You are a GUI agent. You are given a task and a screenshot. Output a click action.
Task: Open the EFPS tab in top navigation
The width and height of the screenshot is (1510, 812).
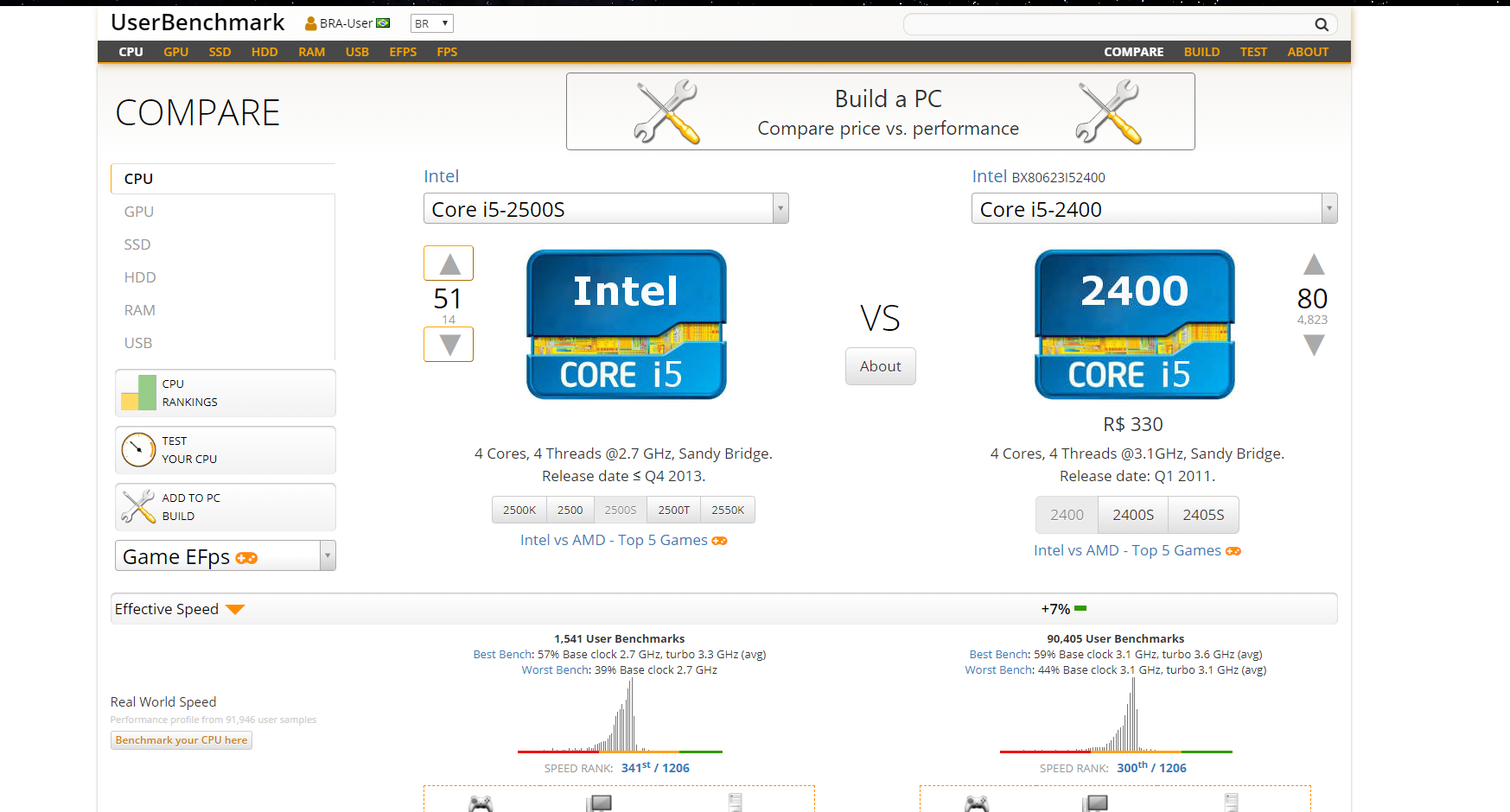(x=403, y=52)
